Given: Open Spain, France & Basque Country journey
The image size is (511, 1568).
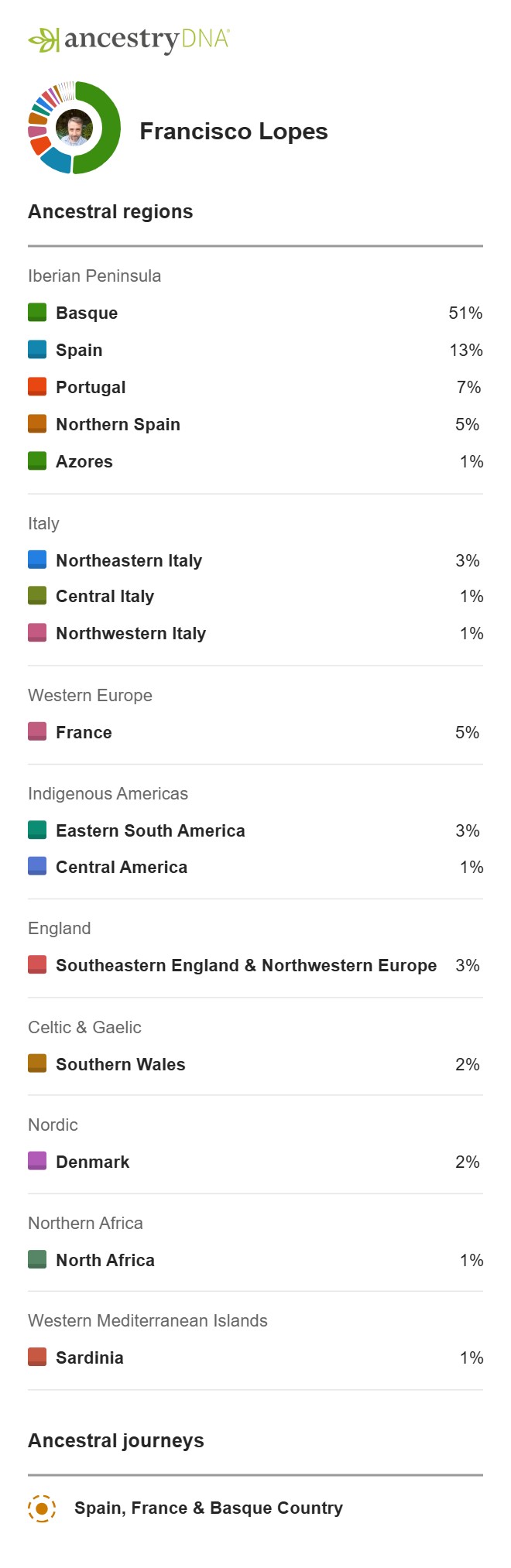Looking at the screenshot, I should [208, 1508].
